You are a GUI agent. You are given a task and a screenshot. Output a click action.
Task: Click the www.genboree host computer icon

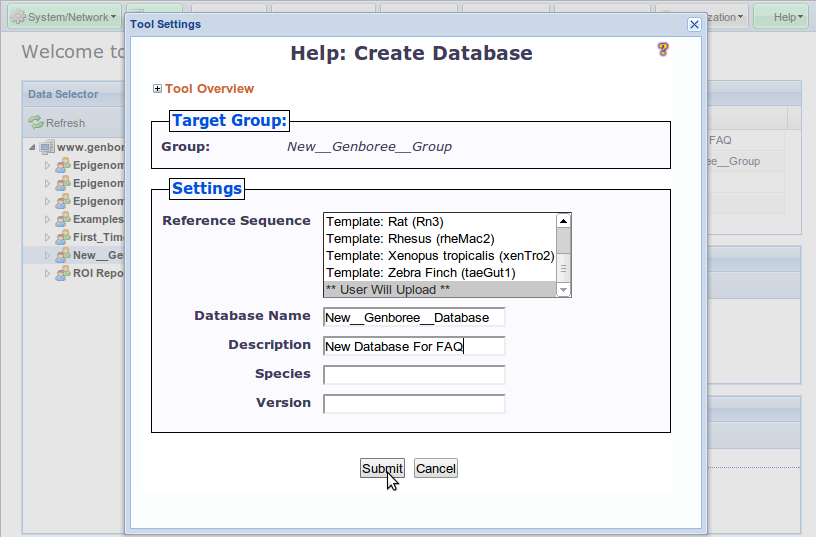(x=47, y=147)
